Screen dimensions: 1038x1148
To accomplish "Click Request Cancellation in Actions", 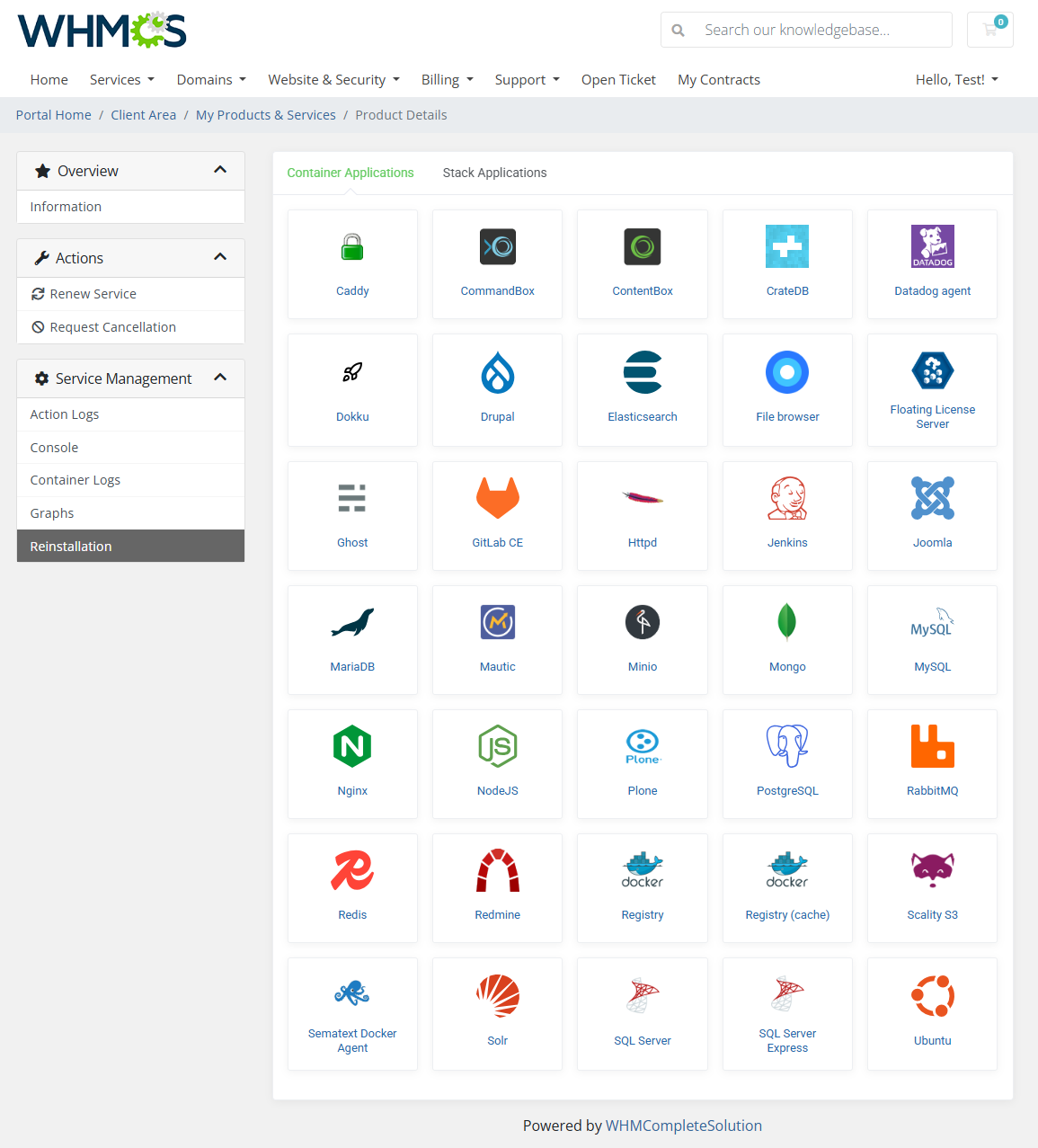I will (x=130, y=327).
